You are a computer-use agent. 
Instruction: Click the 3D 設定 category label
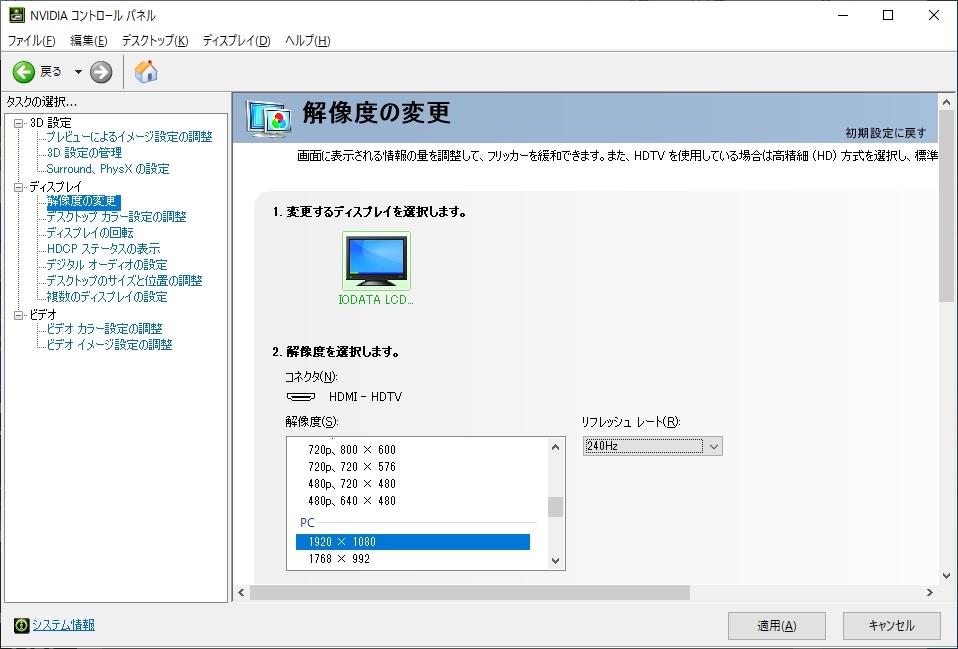(x=51, y=123)
